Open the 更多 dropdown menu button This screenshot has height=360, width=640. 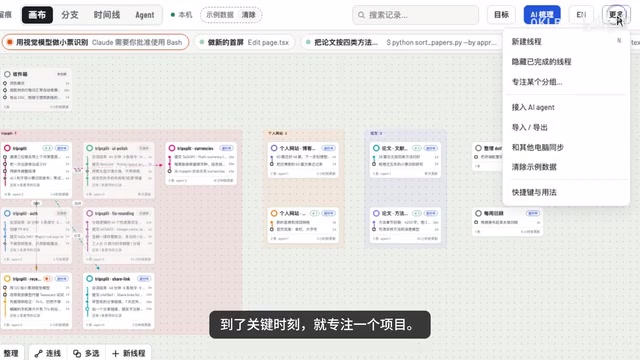pyautogui.click(x=616, y=15)
